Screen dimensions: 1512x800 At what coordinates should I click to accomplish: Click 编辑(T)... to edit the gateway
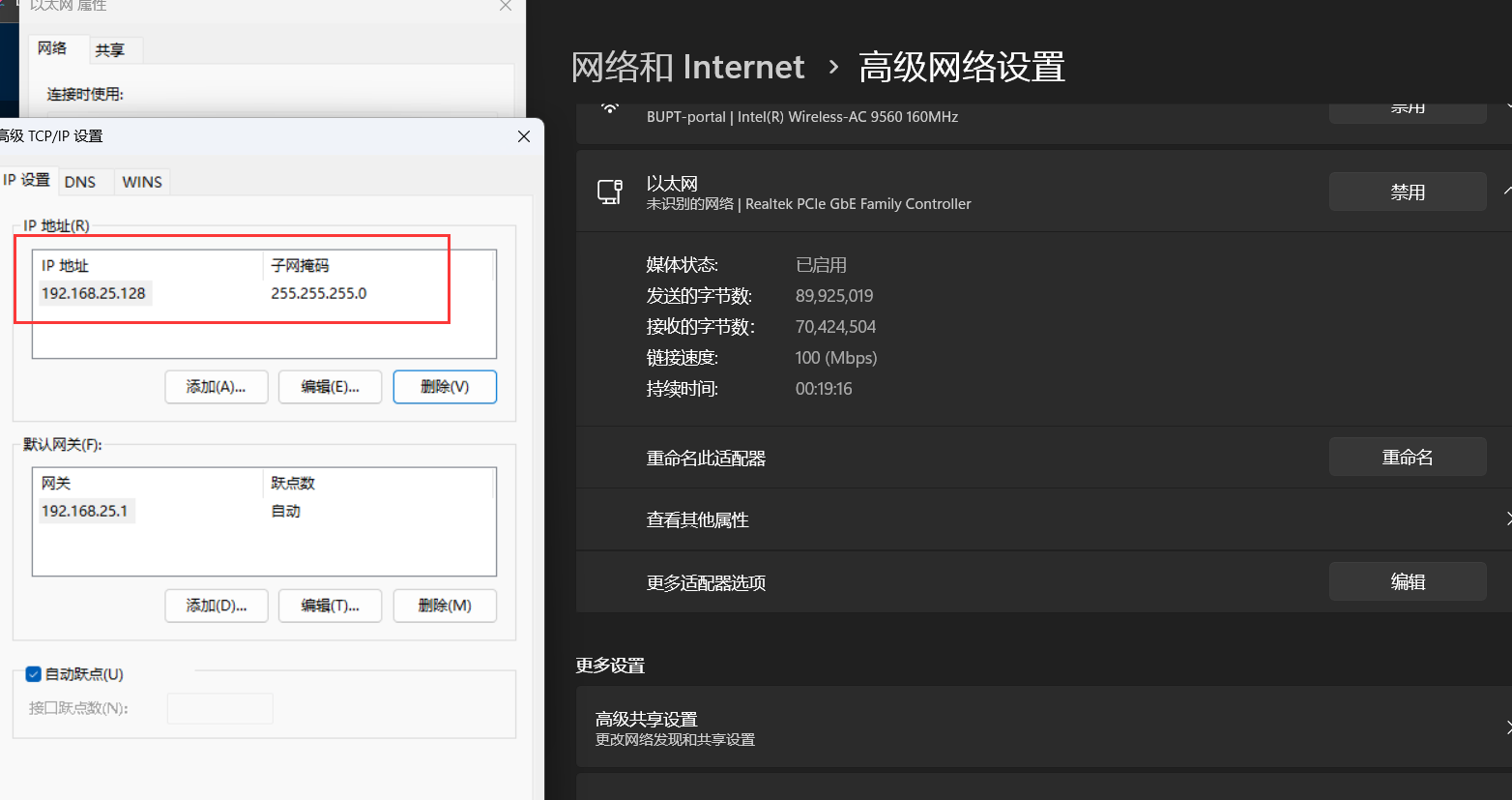tap(330, 606)
